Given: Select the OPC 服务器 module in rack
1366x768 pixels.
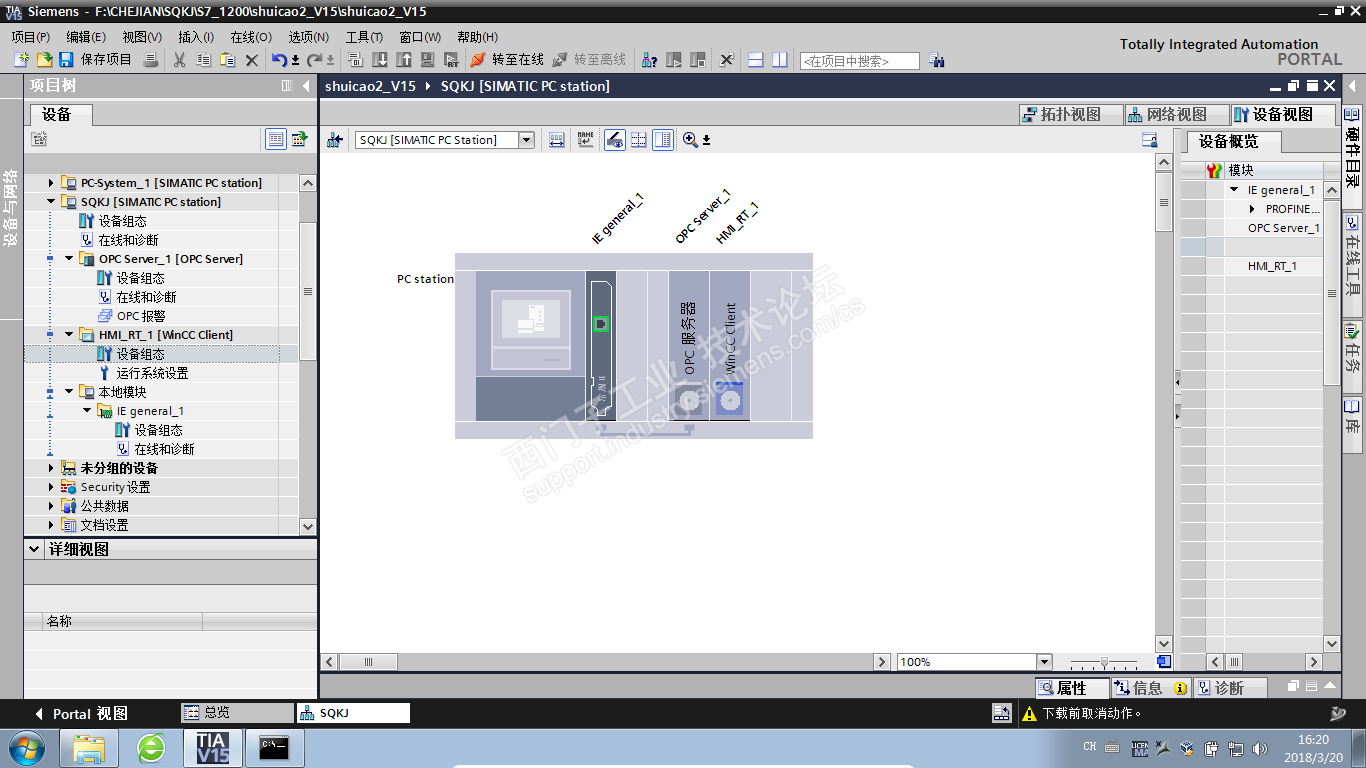Looking at the screenshot, I should tap(688, 345).
